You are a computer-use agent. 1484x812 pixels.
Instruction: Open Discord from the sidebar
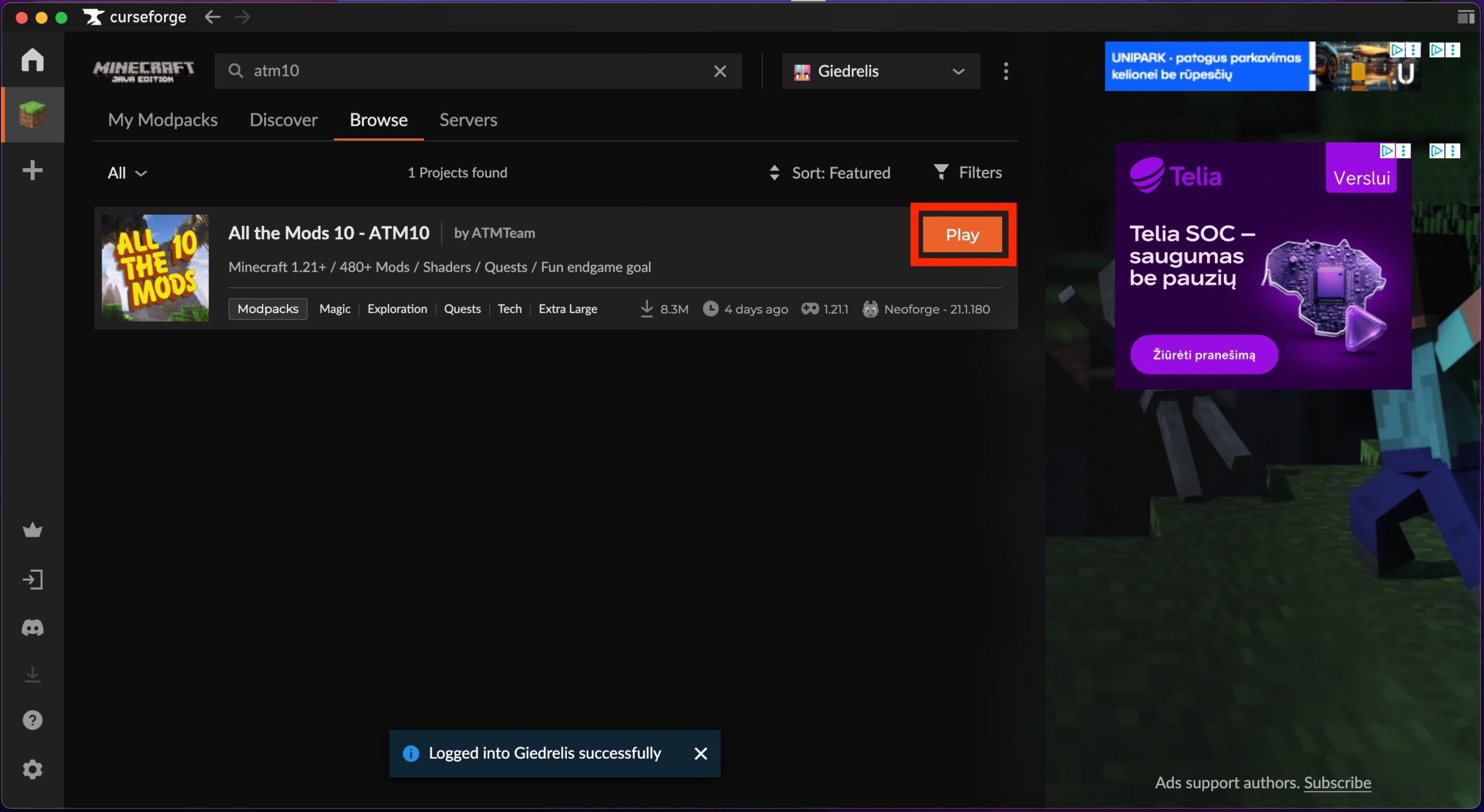(x=32, y=628)
